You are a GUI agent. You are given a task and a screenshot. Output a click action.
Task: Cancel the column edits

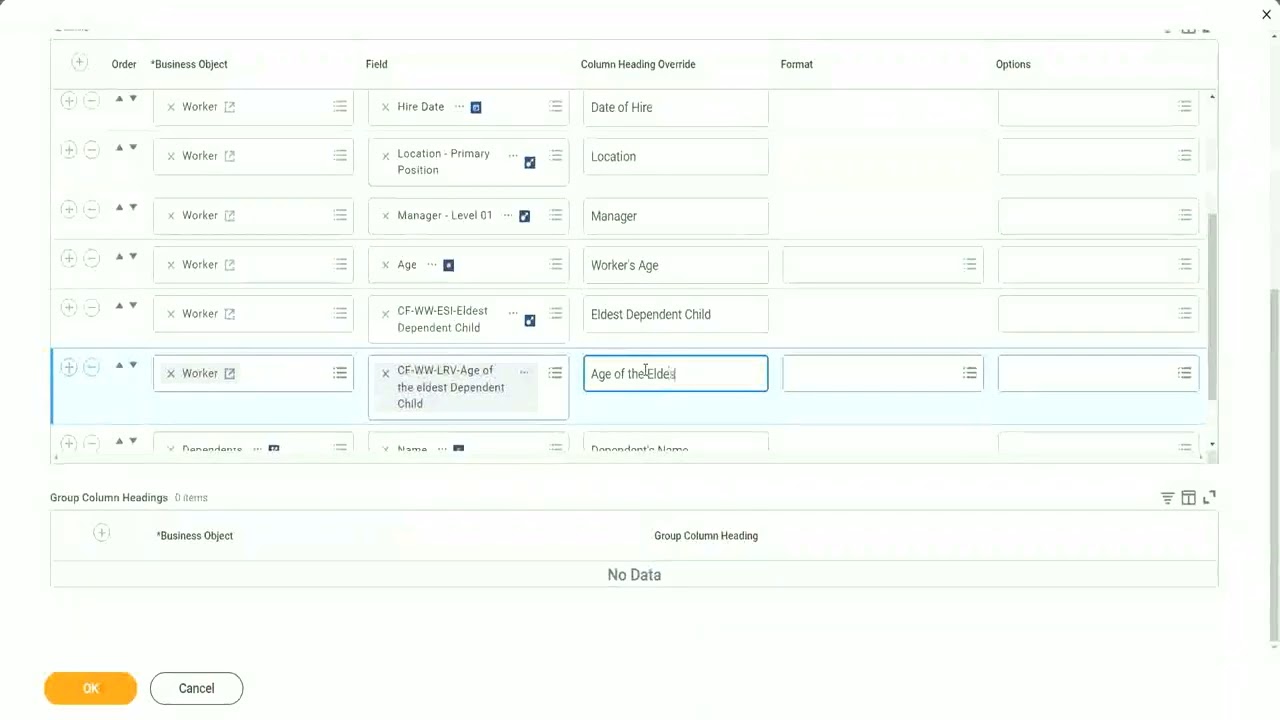[196, 688]
